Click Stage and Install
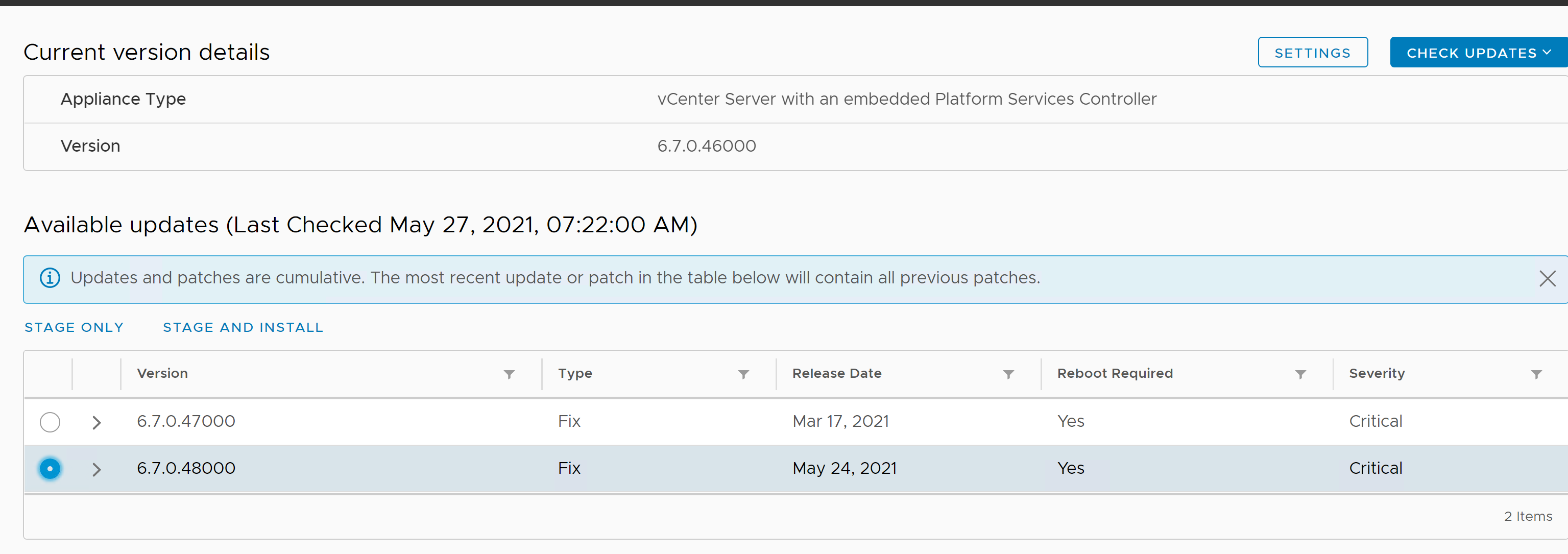 tap(243, 327)
